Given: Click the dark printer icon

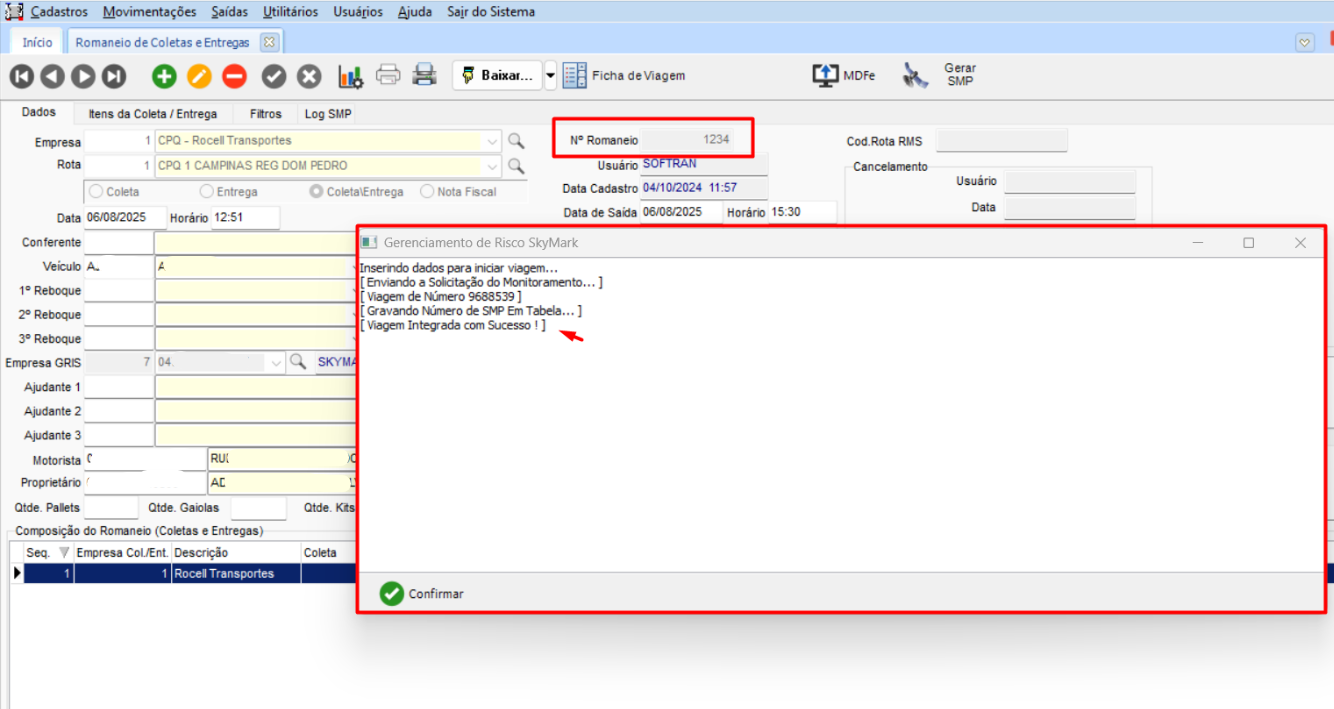Looking at the screenshot, I should [x=425, y=75].
